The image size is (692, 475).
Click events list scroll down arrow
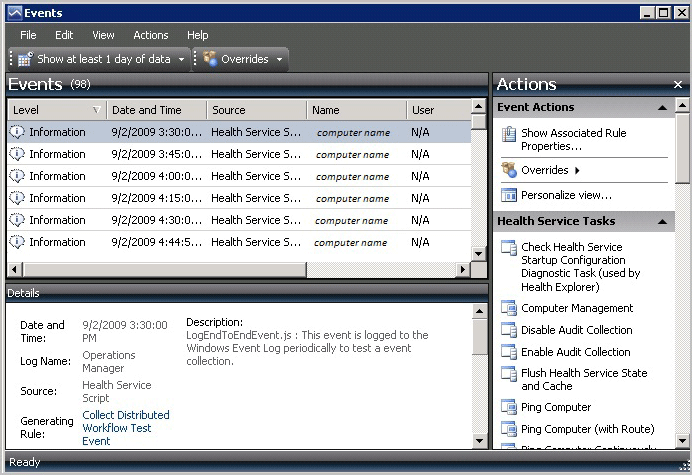tap(479, 254)
